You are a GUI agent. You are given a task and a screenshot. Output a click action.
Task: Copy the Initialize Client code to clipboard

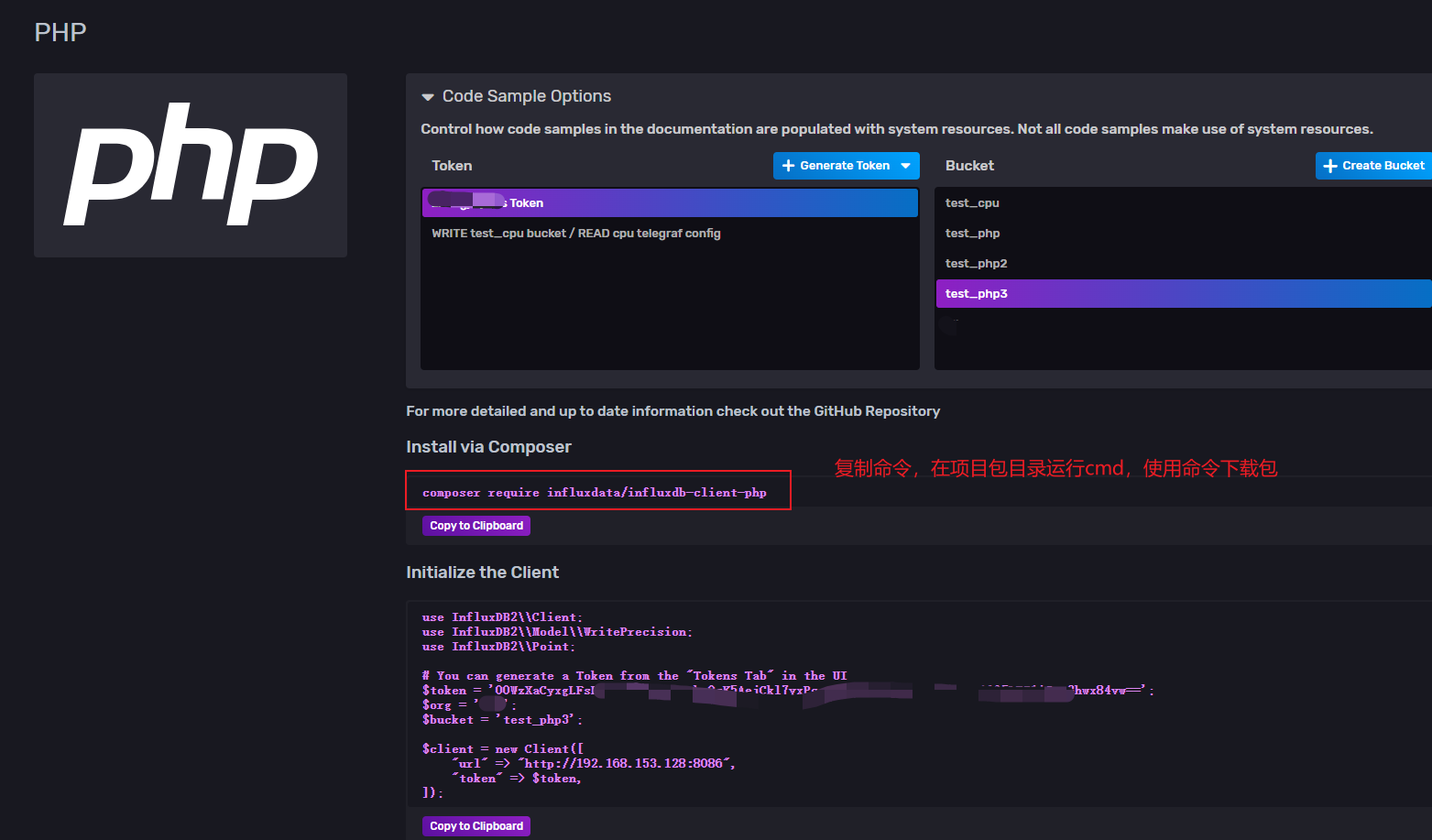476,825
